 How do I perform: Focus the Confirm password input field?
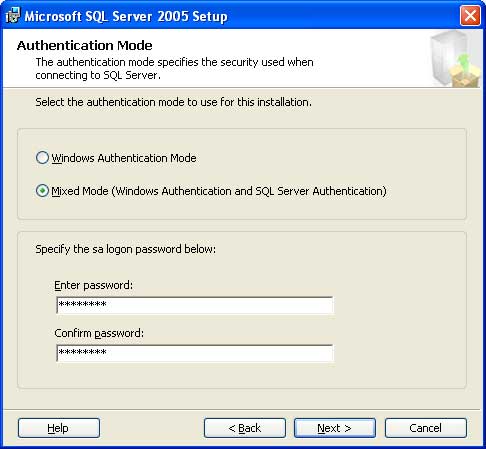tap(195, 353)
